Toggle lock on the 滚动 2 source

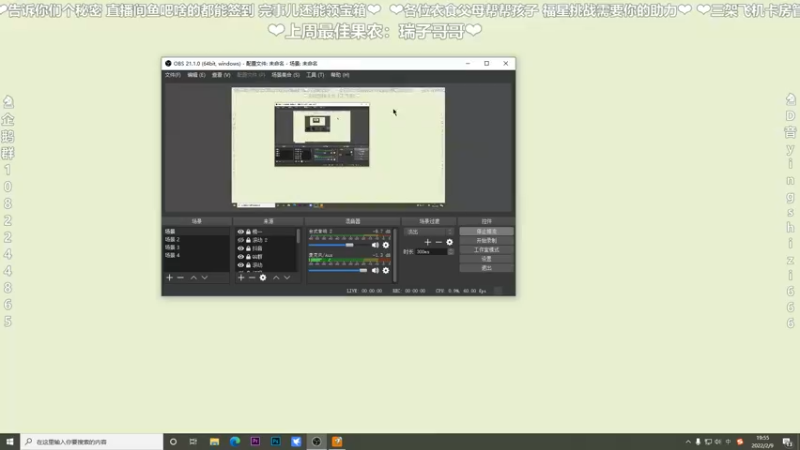[248, 240]
